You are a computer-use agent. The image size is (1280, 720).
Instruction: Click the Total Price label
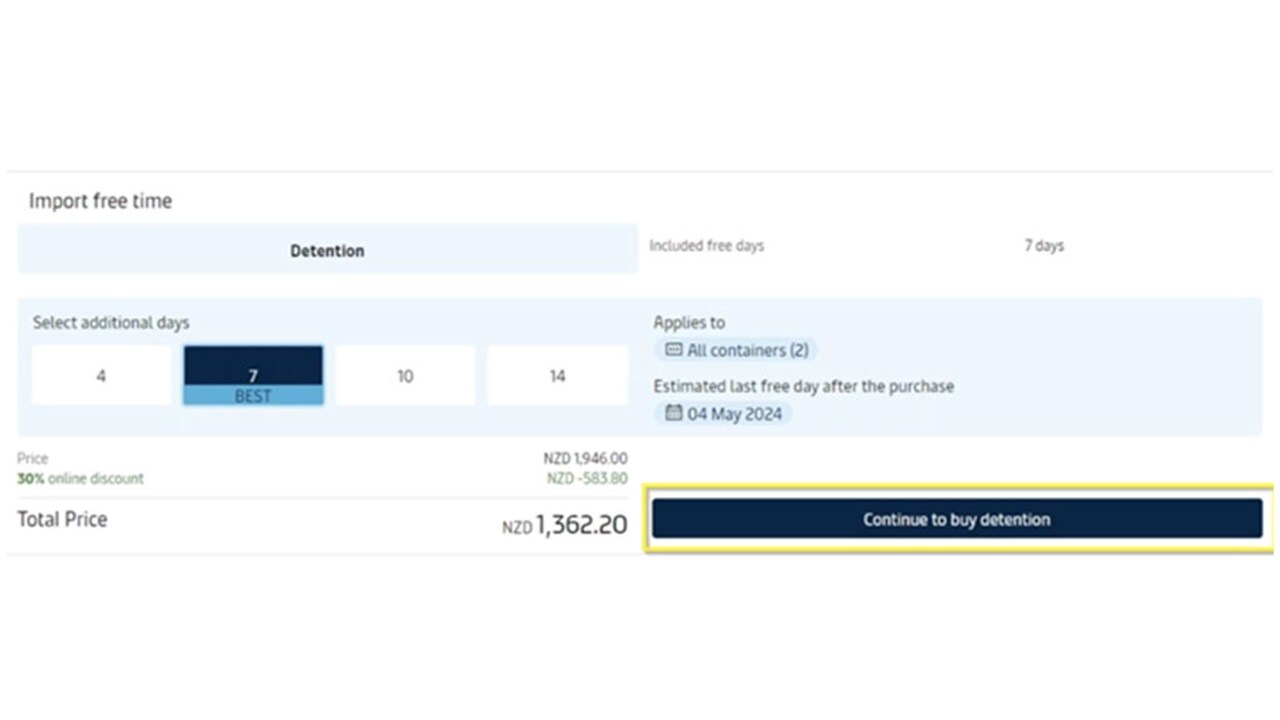[62, 519]
